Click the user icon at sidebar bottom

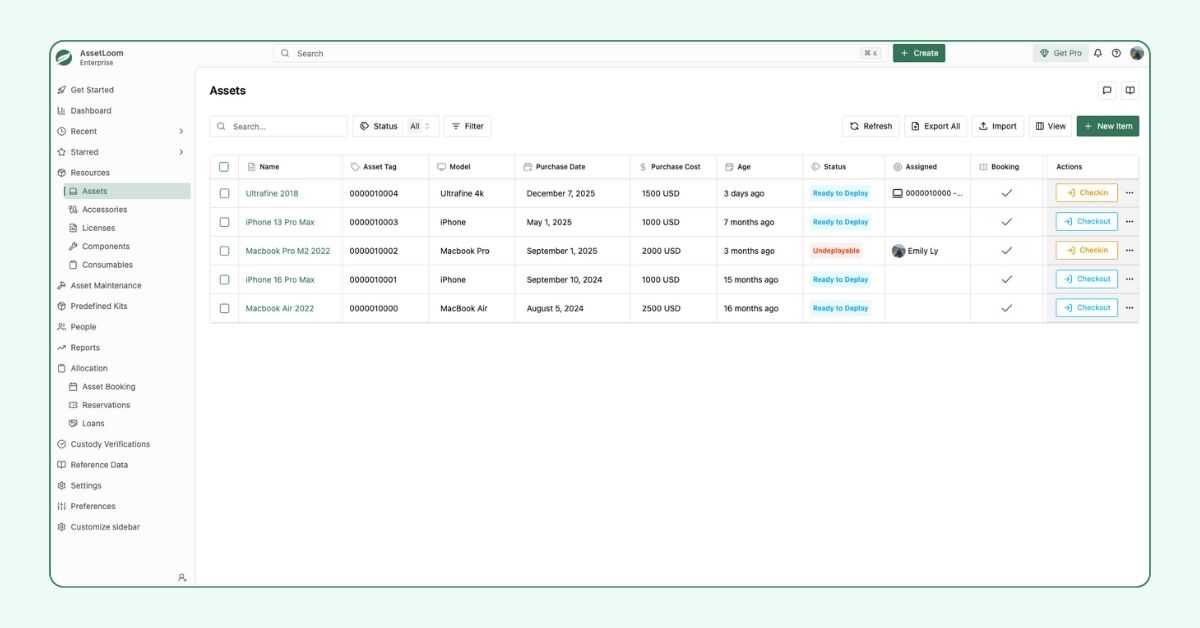tap(182, 577)
